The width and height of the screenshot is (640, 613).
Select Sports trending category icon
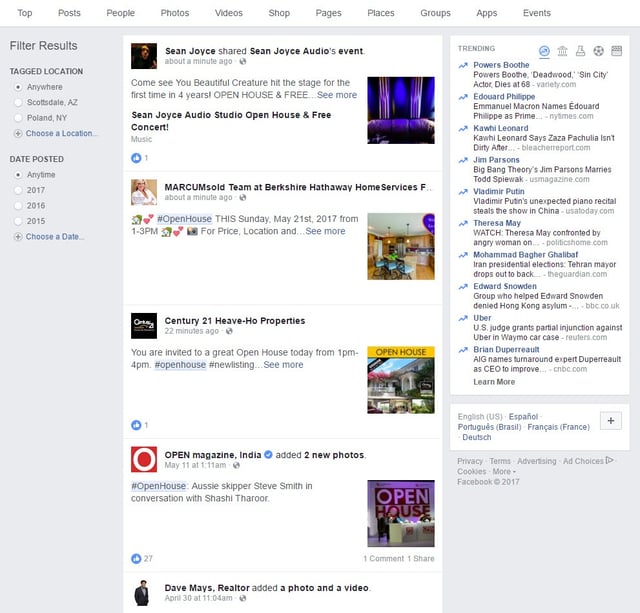pyautogui.click(x=598, y=51)
